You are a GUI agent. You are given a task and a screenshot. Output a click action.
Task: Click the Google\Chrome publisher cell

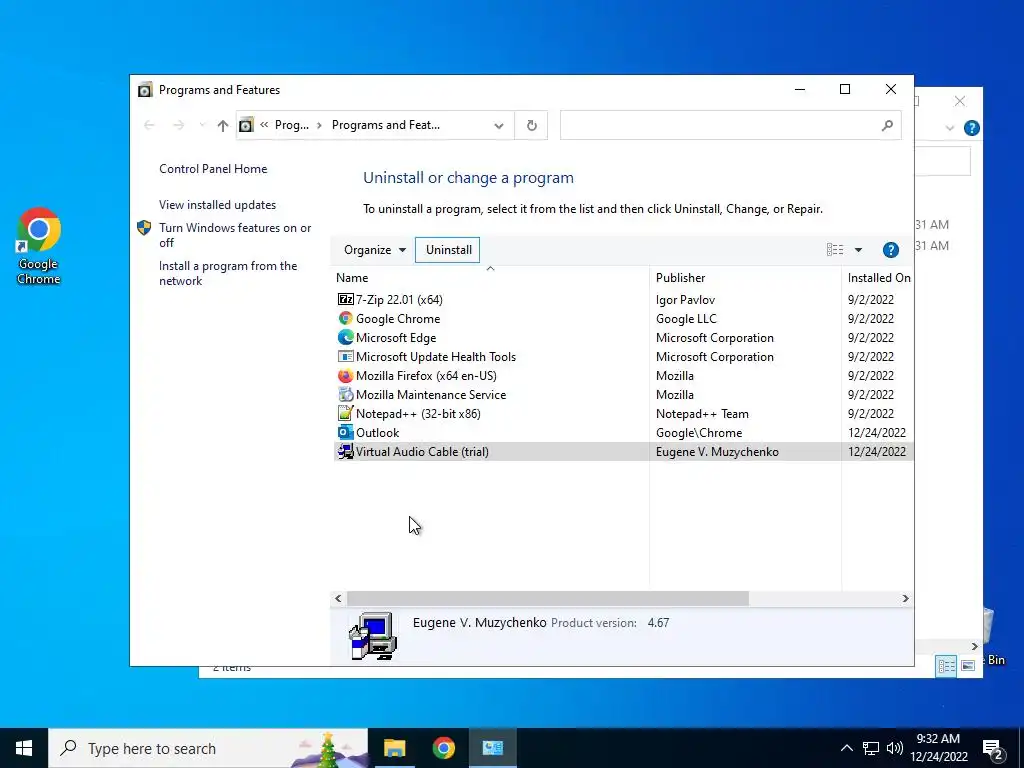point(699,432)
